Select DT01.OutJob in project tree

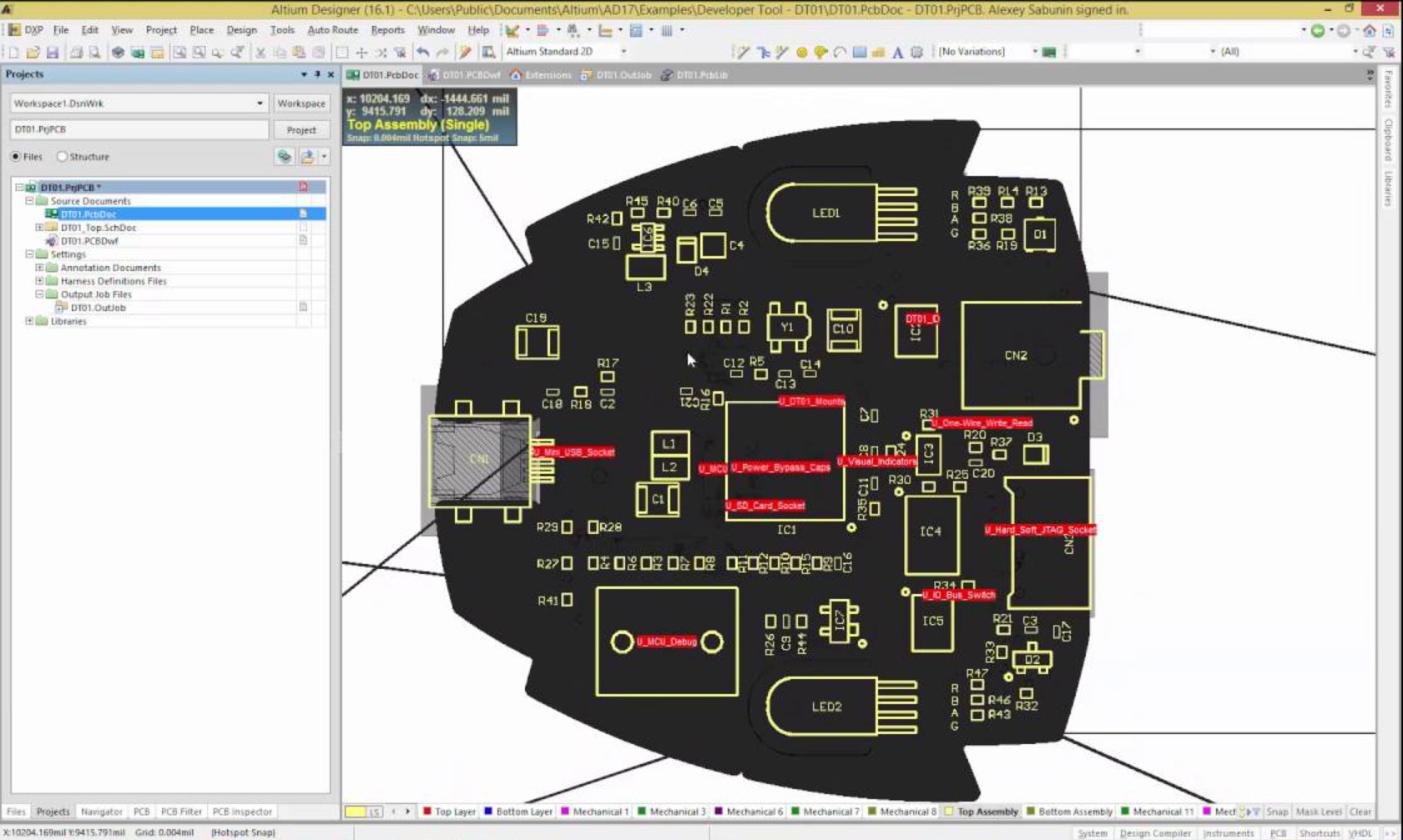[98, 308]
